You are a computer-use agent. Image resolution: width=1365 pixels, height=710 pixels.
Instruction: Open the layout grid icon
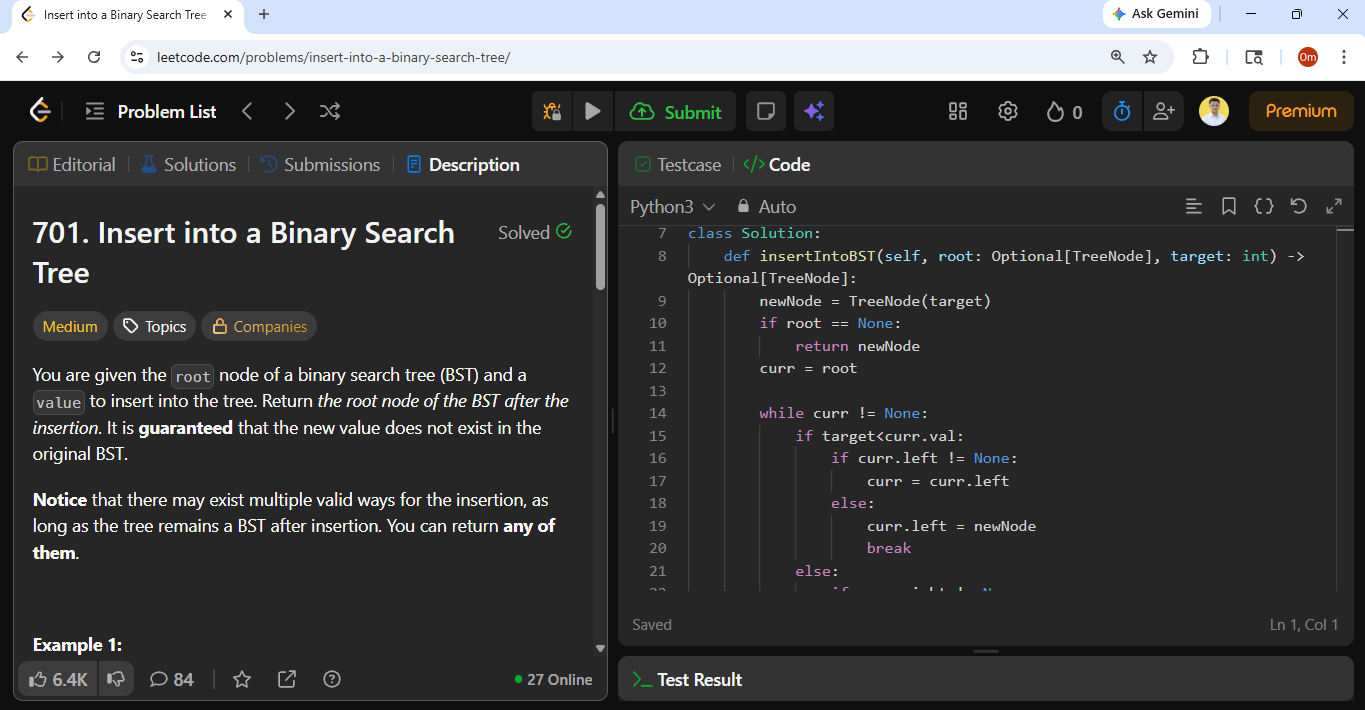(x=958, y=111)
